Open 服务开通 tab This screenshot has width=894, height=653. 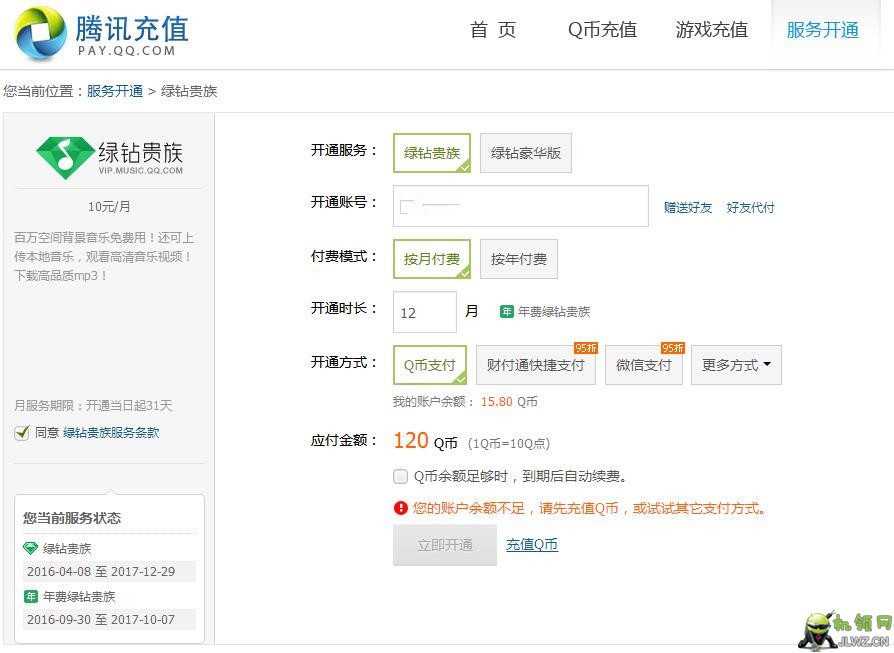(823, 30)
